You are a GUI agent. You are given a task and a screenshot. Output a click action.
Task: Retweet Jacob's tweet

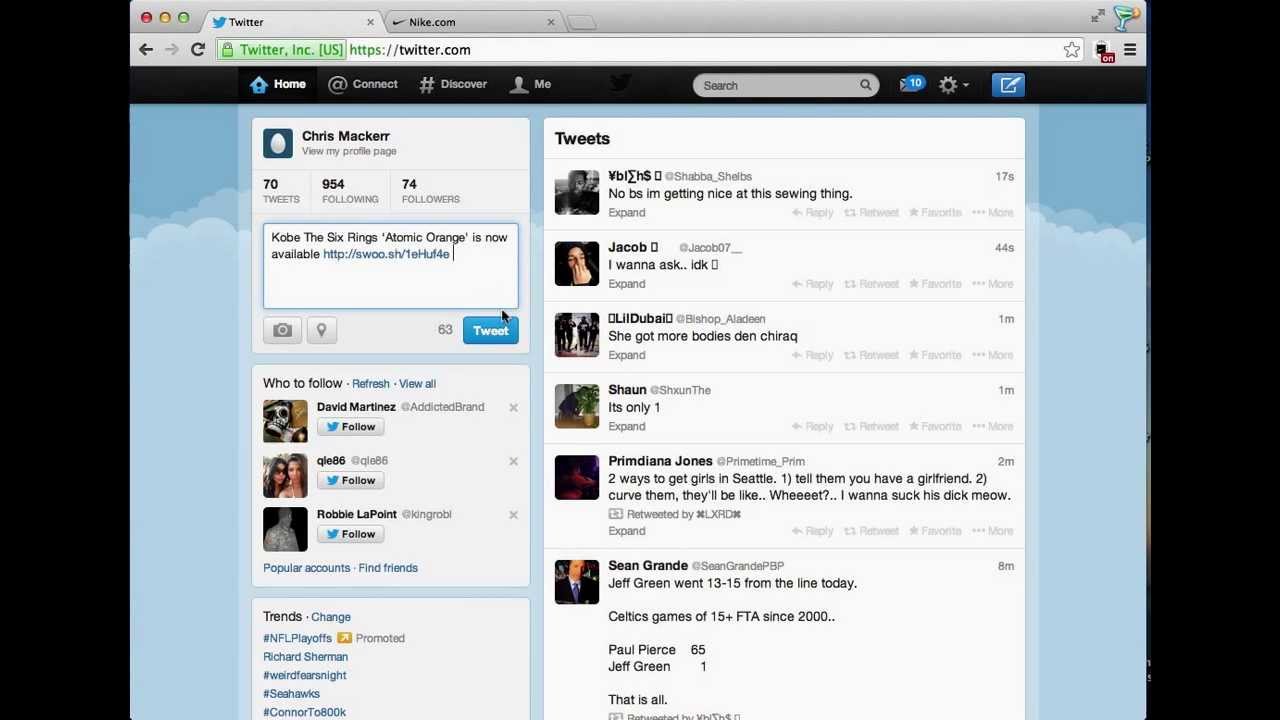point(872,284)
